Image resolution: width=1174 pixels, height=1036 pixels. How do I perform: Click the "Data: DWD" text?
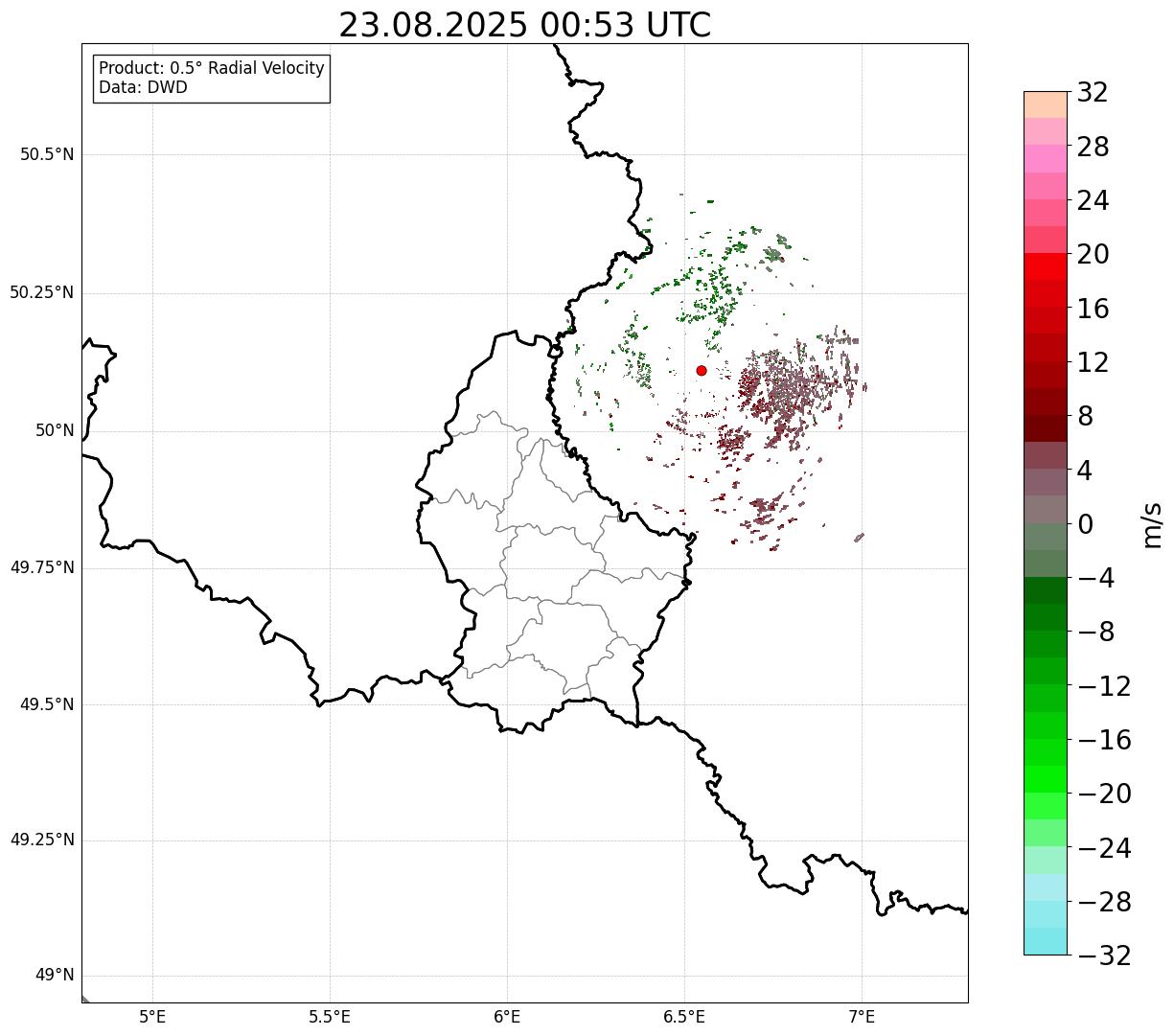tap(143, 87)
